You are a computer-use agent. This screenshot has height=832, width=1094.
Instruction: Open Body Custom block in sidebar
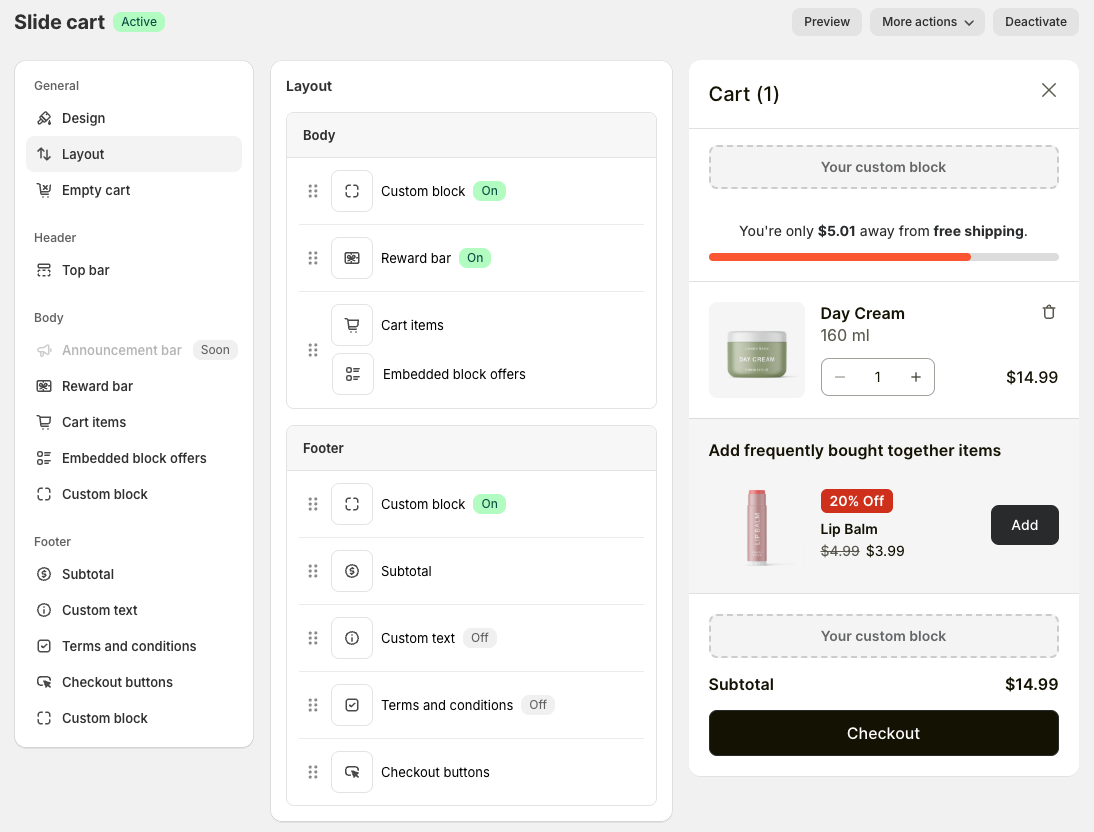point(134,494)
